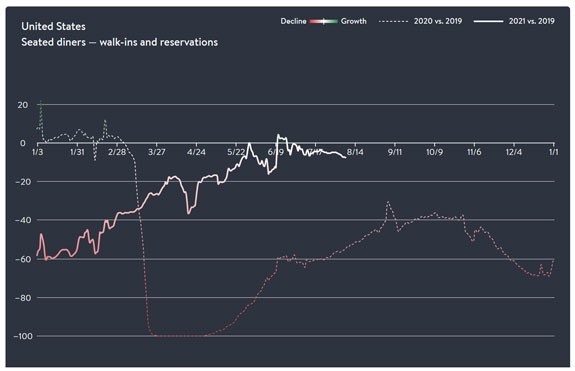575x371 pixels.
Task: Click the x-axis date 12/4
Action: 513,152
